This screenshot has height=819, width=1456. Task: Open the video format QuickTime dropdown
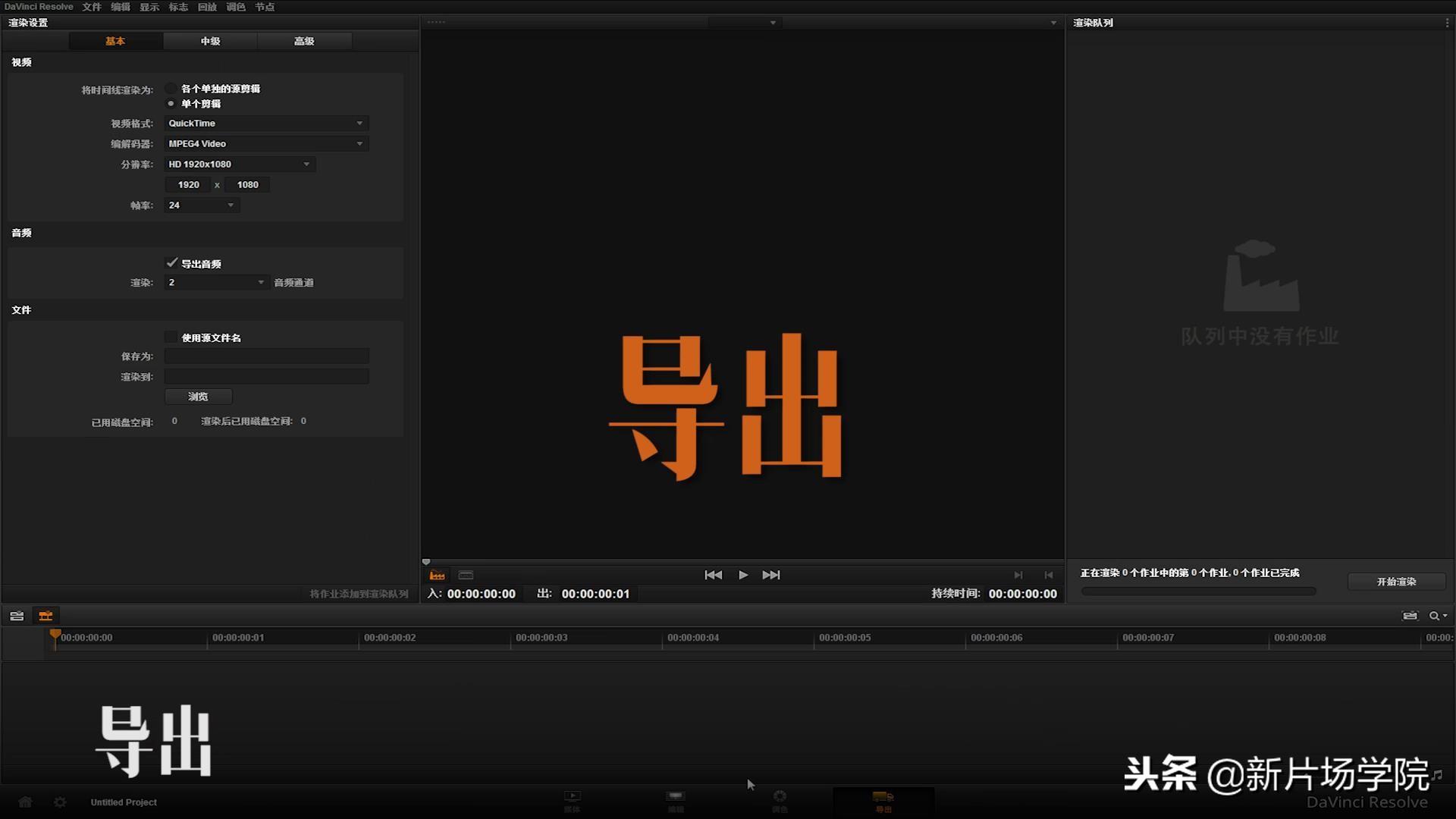point(266,123)
